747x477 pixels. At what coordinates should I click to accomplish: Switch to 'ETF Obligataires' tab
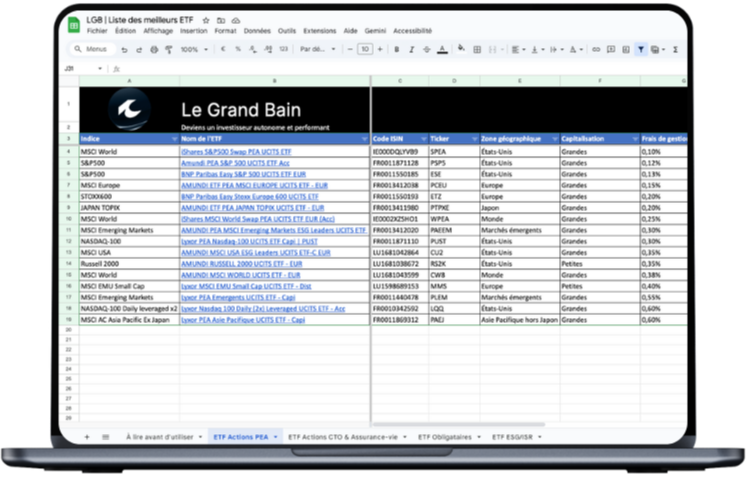(445, 437)
